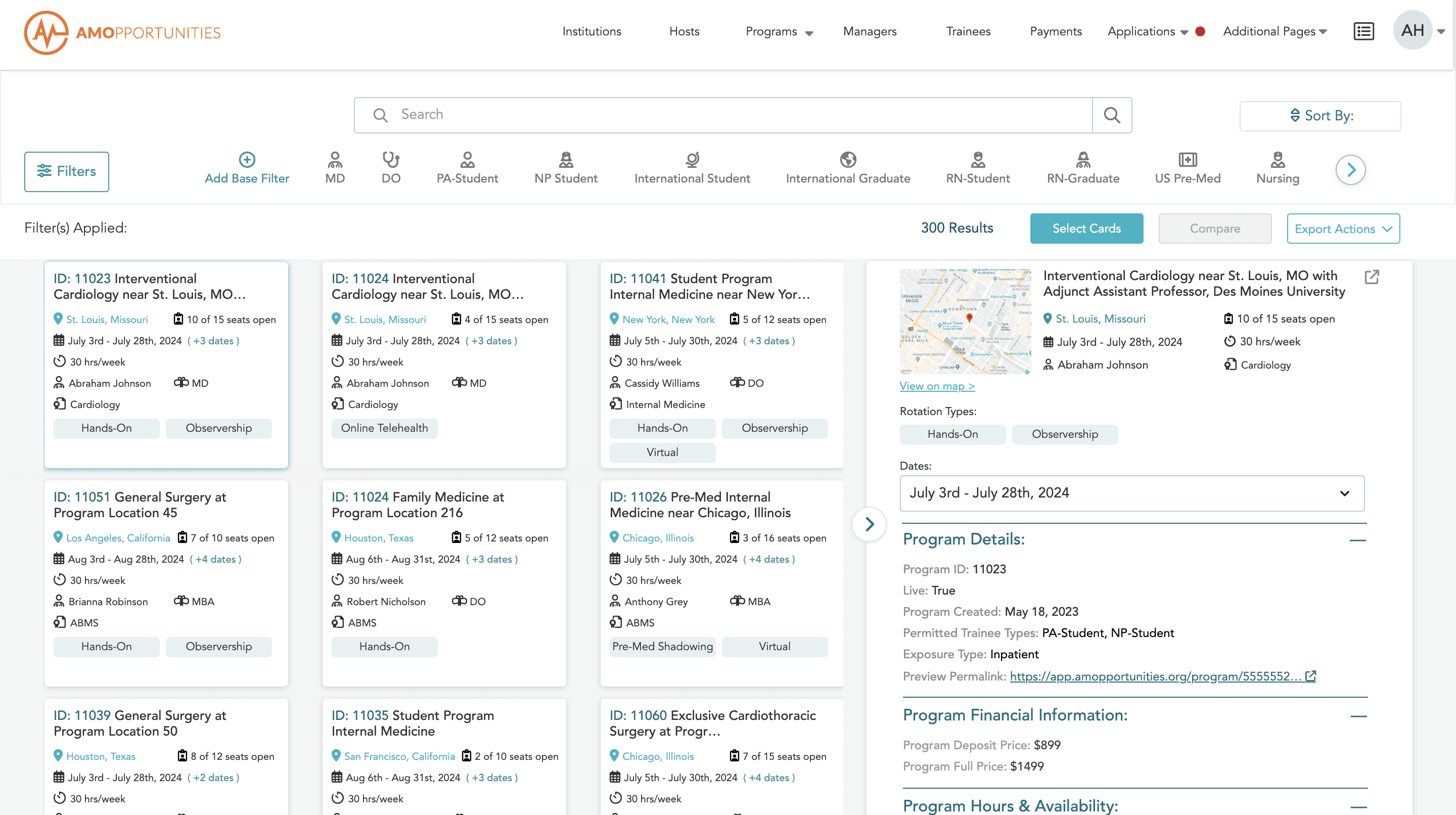Open user menu arrow beside AH avatar

(x=1441, y=32)
